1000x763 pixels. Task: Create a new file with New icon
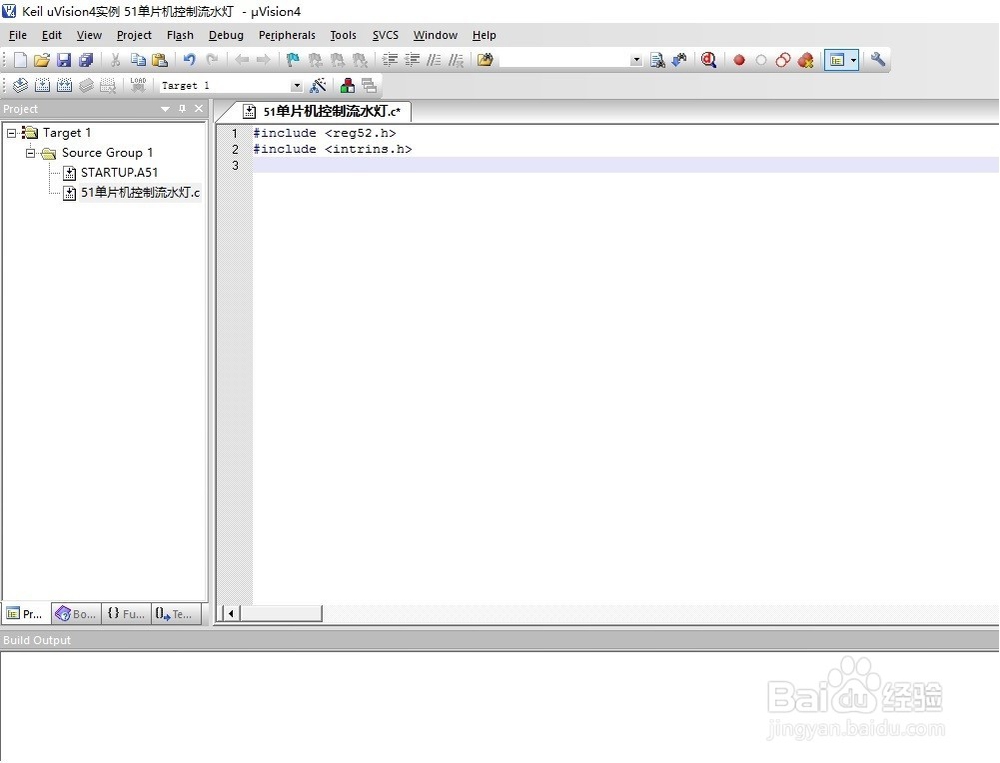[20, 60]
